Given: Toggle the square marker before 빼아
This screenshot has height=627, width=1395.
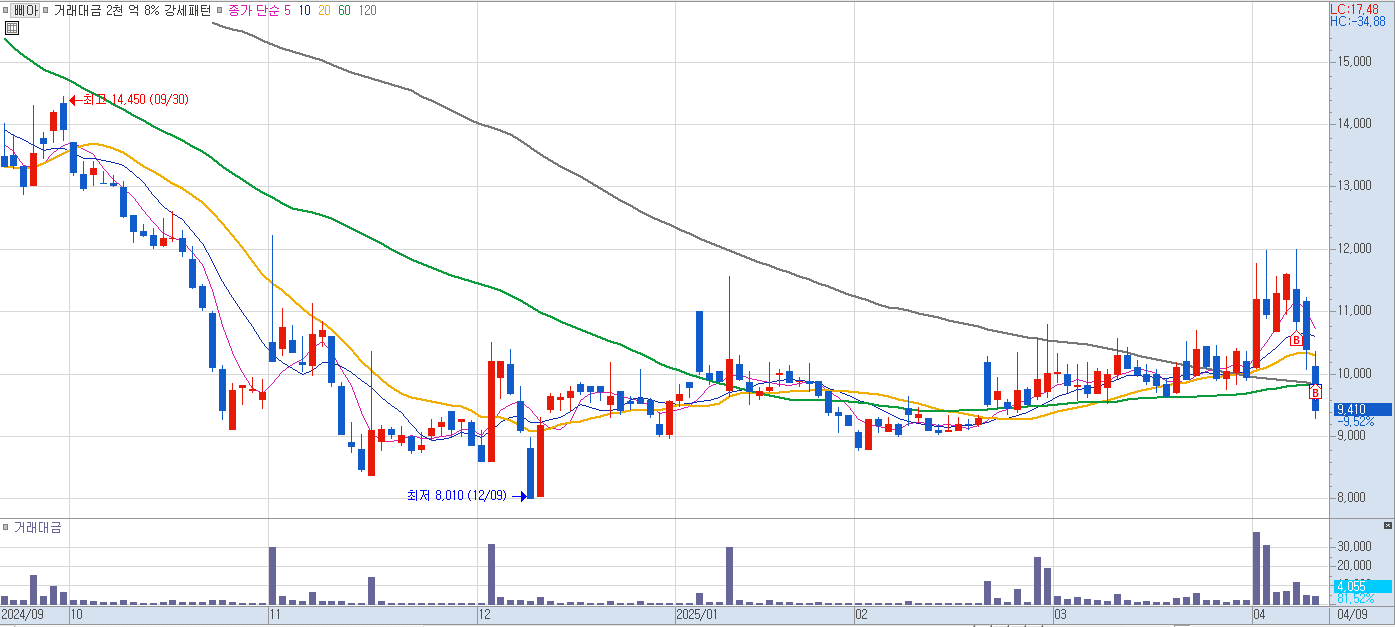Looking at the screenshot, I should (x=6, y=10).
